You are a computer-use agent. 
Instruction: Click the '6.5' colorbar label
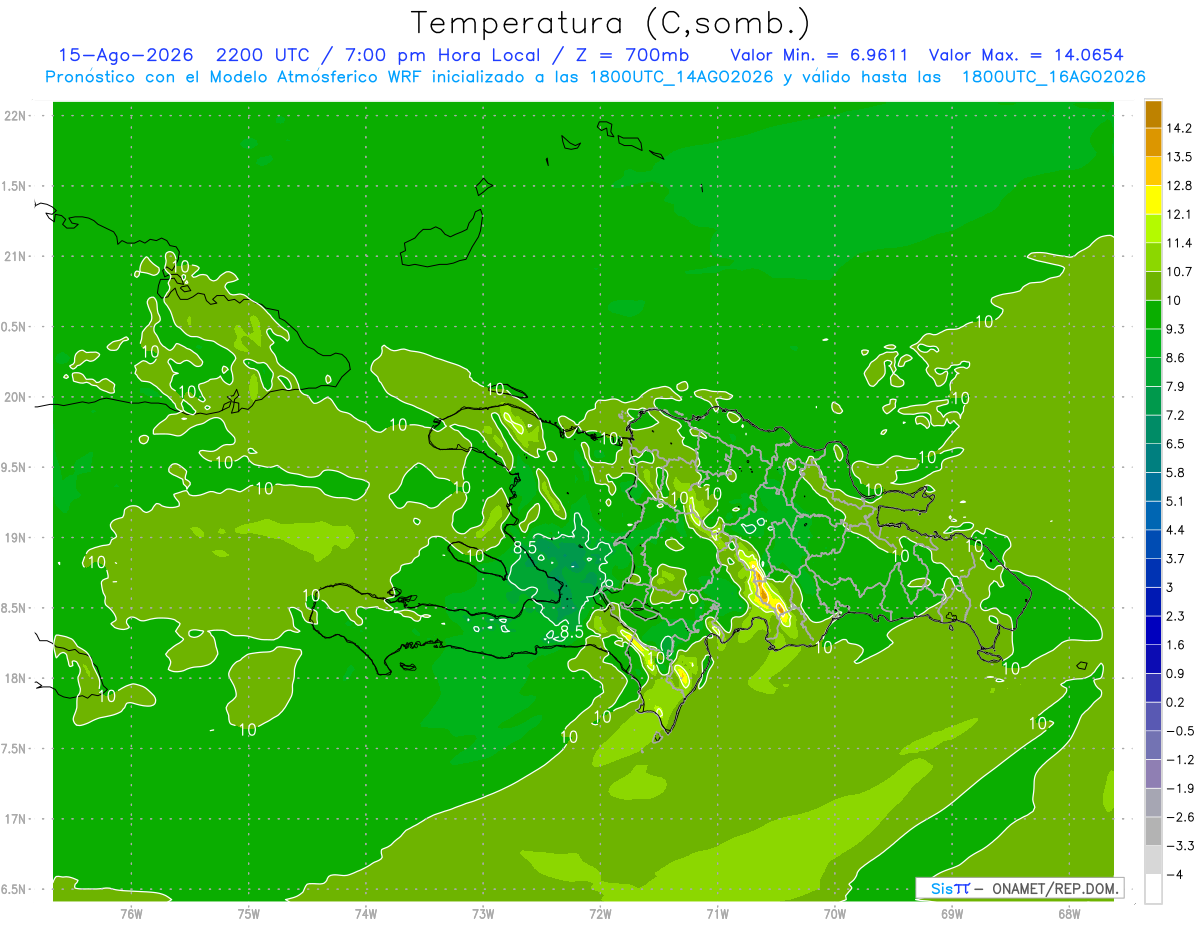pos(1176,444)
